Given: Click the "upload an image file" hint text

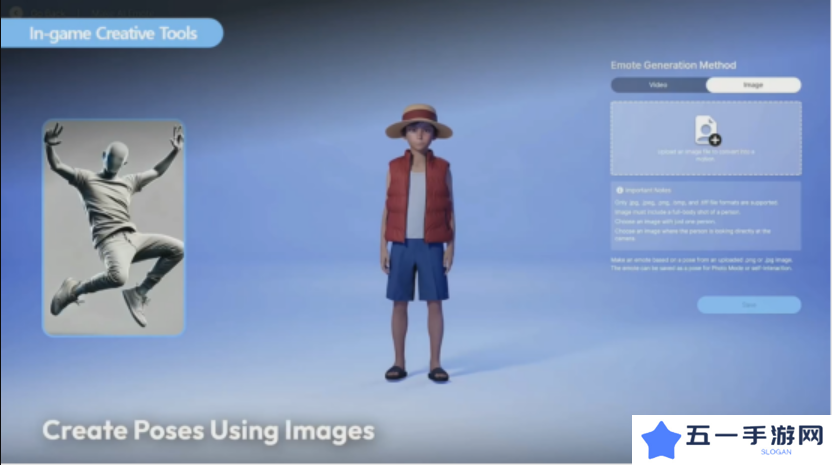Looking at the screenshot, I should tap(706, 155).
